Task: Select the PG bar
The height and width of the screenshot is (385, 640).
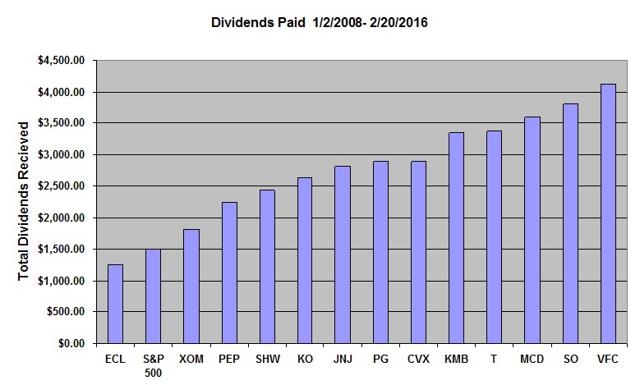Action: tap(380, 252)
